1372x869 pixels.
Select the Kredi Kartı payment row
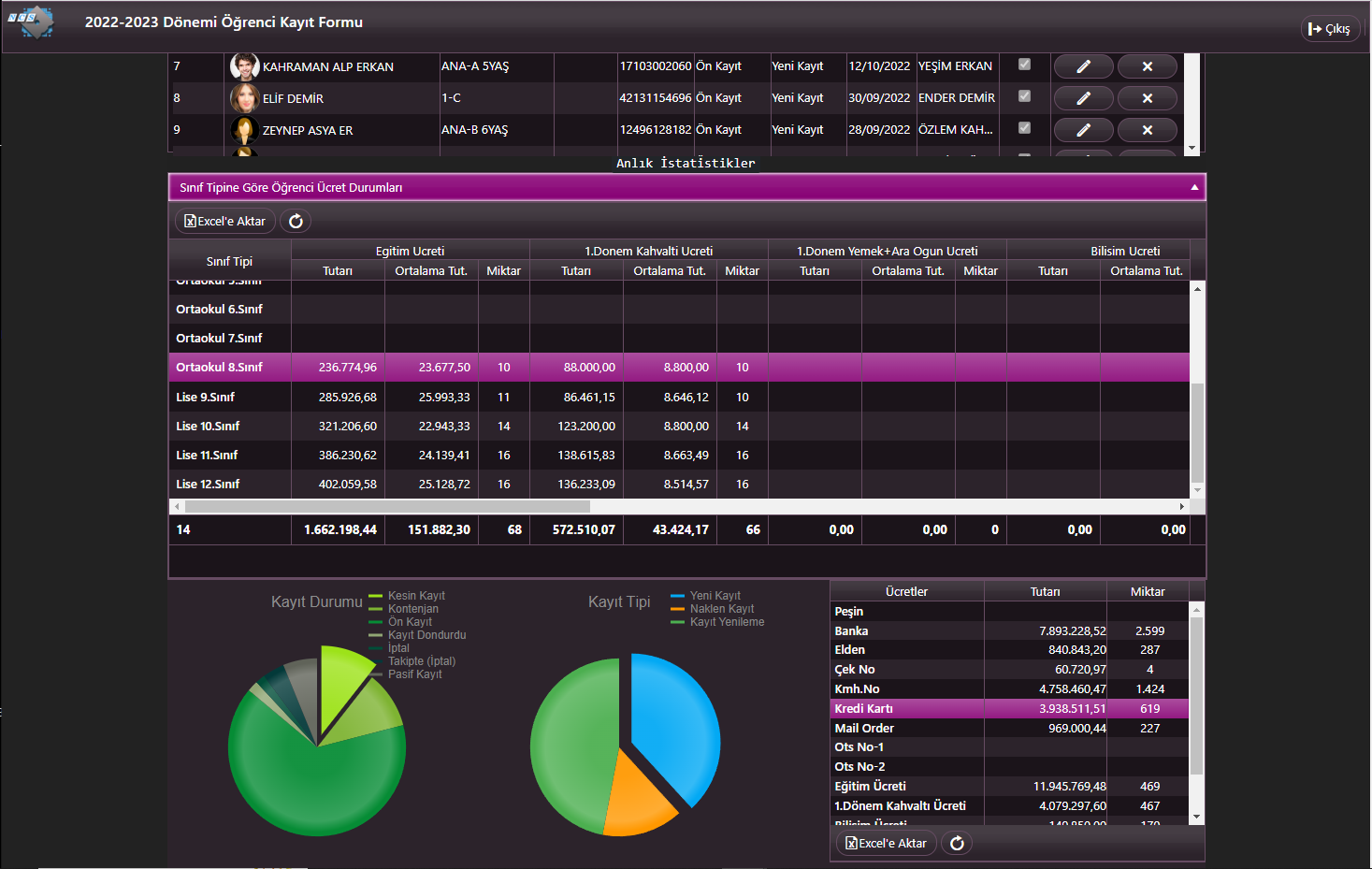click(x=1009, y=708)
